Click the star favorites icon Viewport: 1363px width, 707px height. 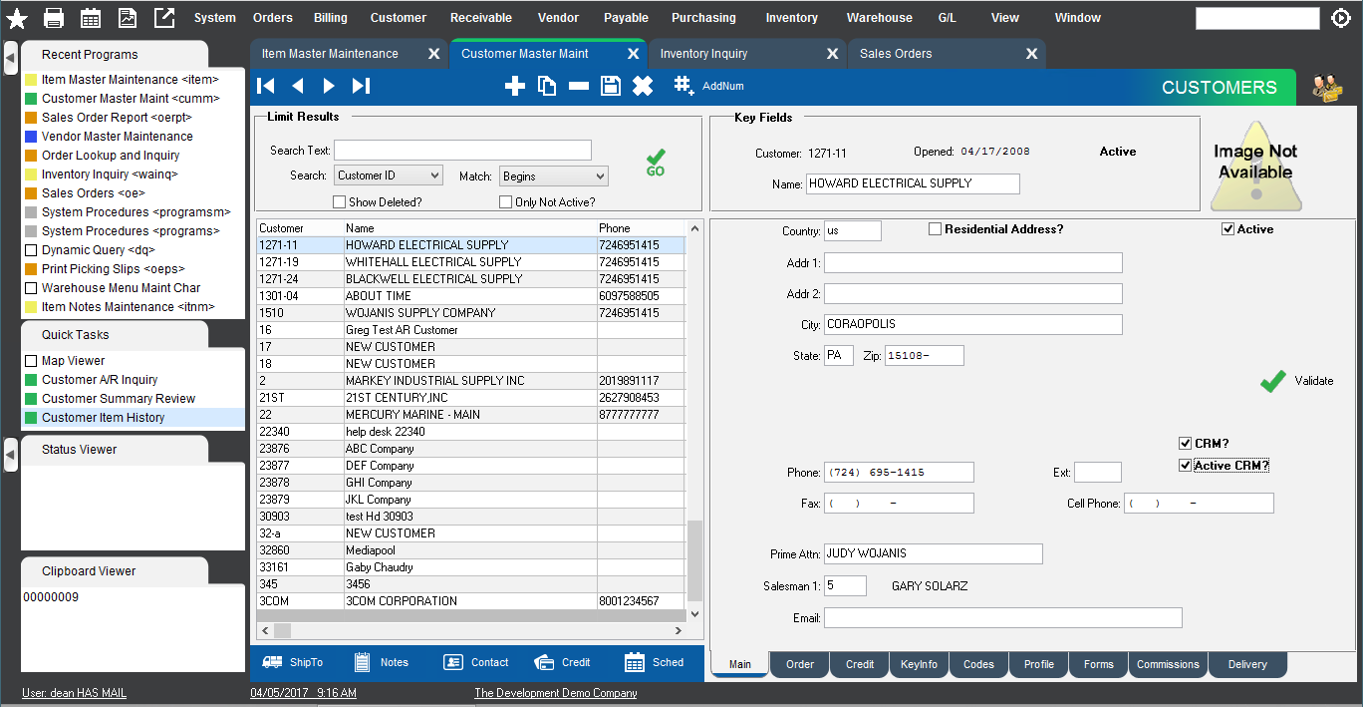[x=17, y=18]
